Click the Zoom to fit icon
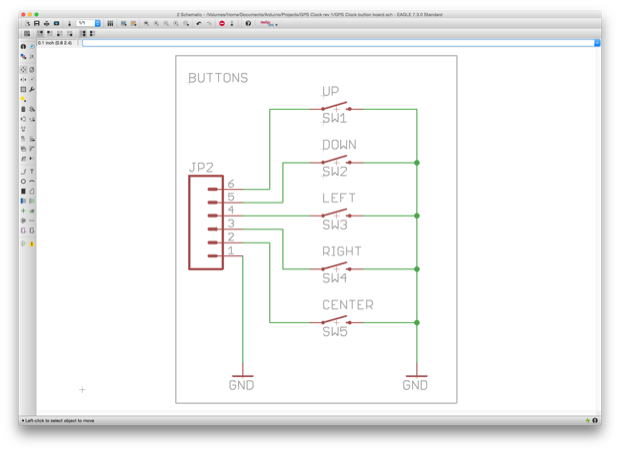This screenshot has height=452, width=620. click(x=146, y=24)
